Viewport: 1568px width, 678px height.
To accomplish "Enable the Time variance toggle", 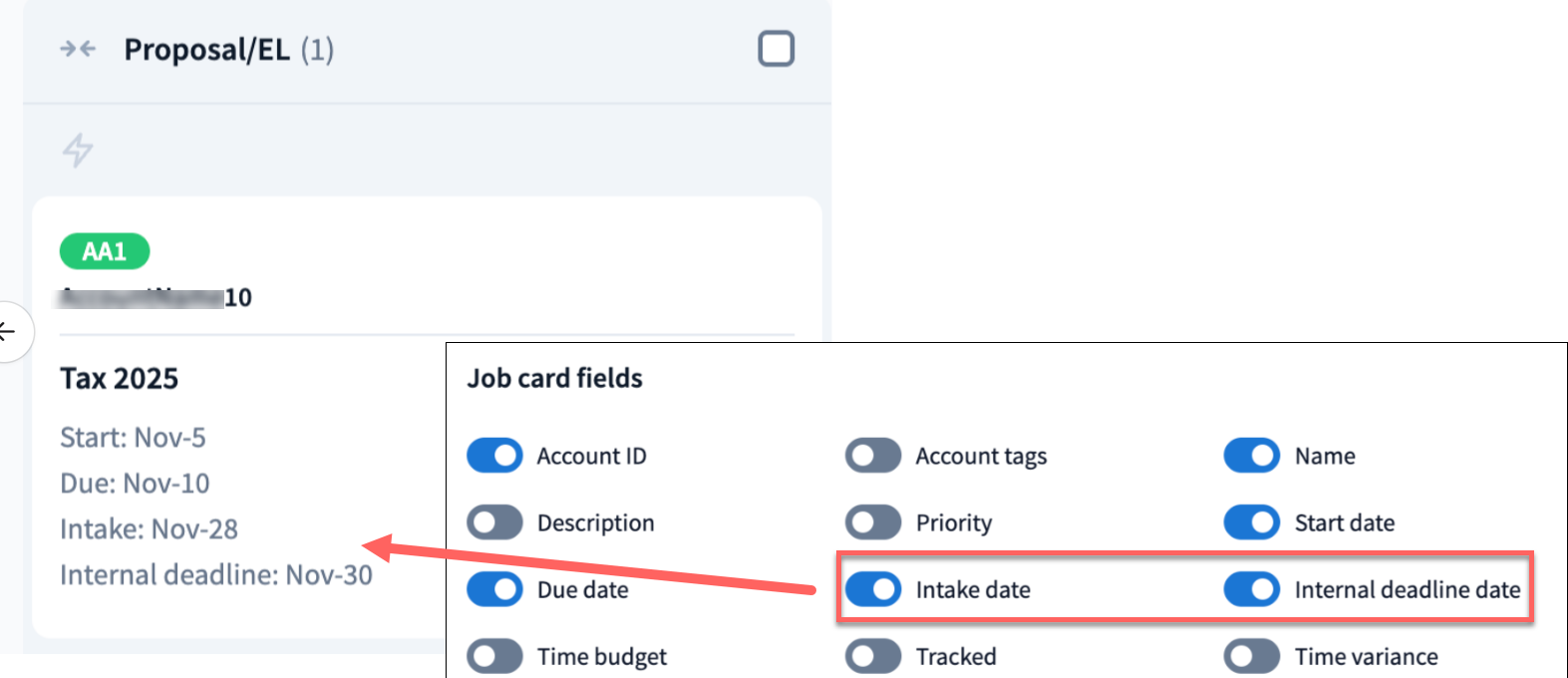I will (x=1252, y=656).
